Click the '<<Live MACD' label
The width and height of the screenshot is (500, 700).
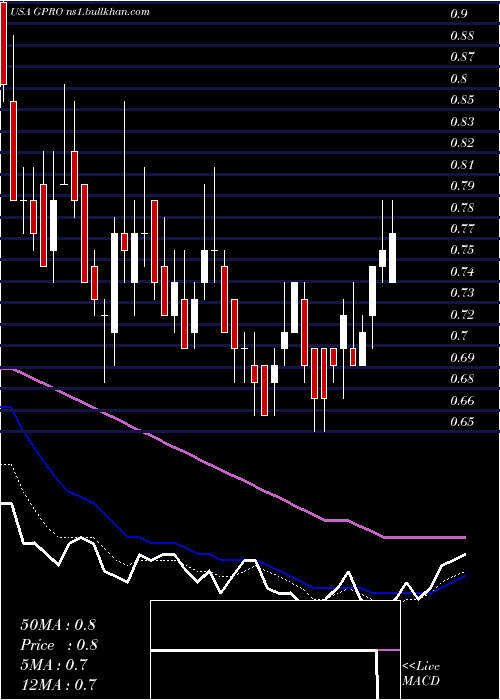[421, 674]
